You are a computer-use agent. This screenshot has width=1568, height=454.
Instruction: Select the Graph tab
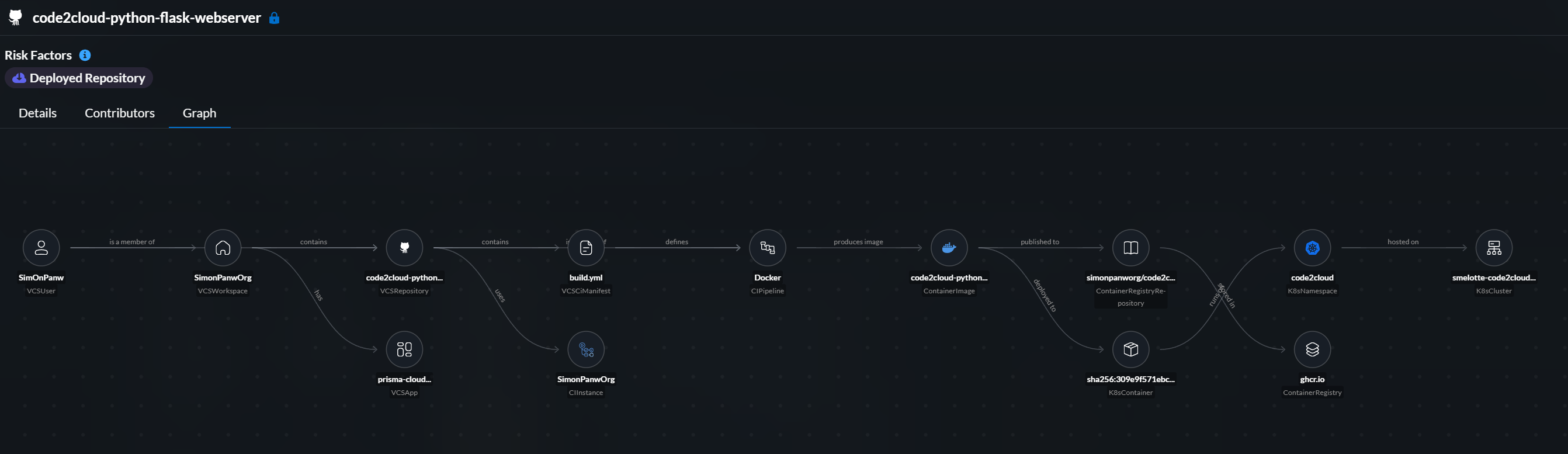[x=200, y=113]
